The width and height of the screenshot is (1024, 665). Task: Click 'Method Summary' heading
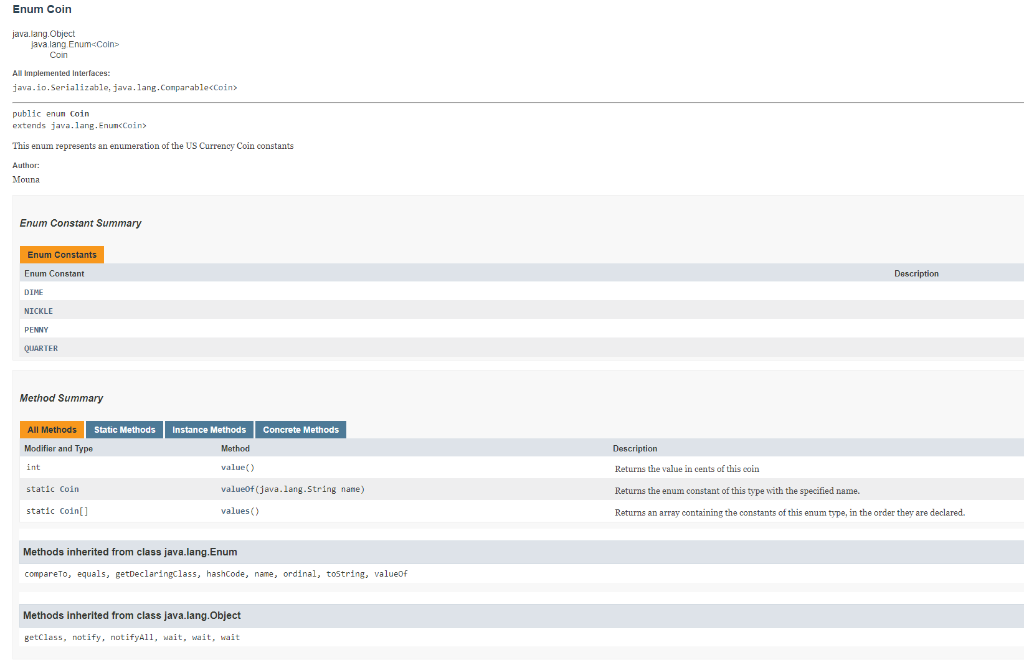point(61,398)
